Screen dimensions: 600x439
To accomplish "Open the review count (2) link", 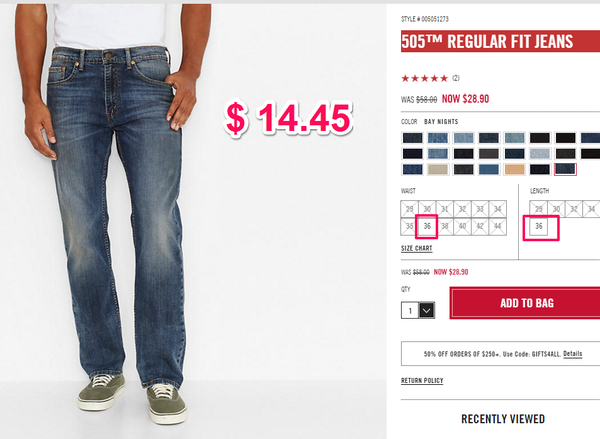I will [455, 78].
